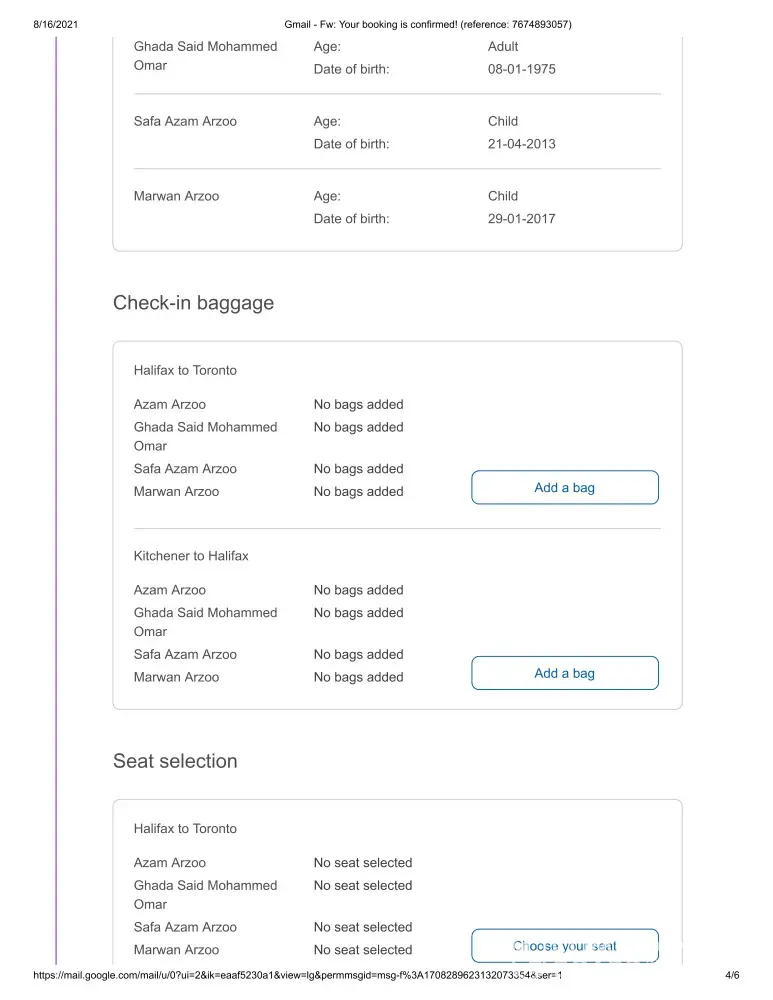Screen dimensions: 773x1000
Task: Select the Kitchener to Halifax route label
Action: pos(191,556)
